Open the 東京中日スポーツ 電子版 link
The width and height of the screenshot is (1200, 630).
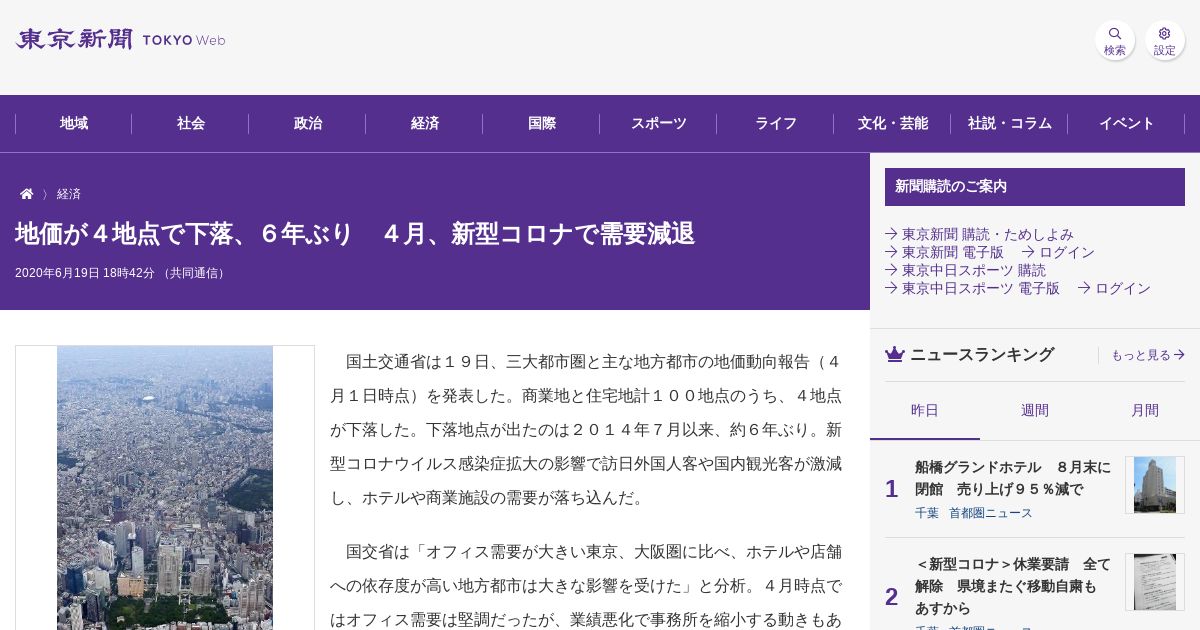(972, 288)
